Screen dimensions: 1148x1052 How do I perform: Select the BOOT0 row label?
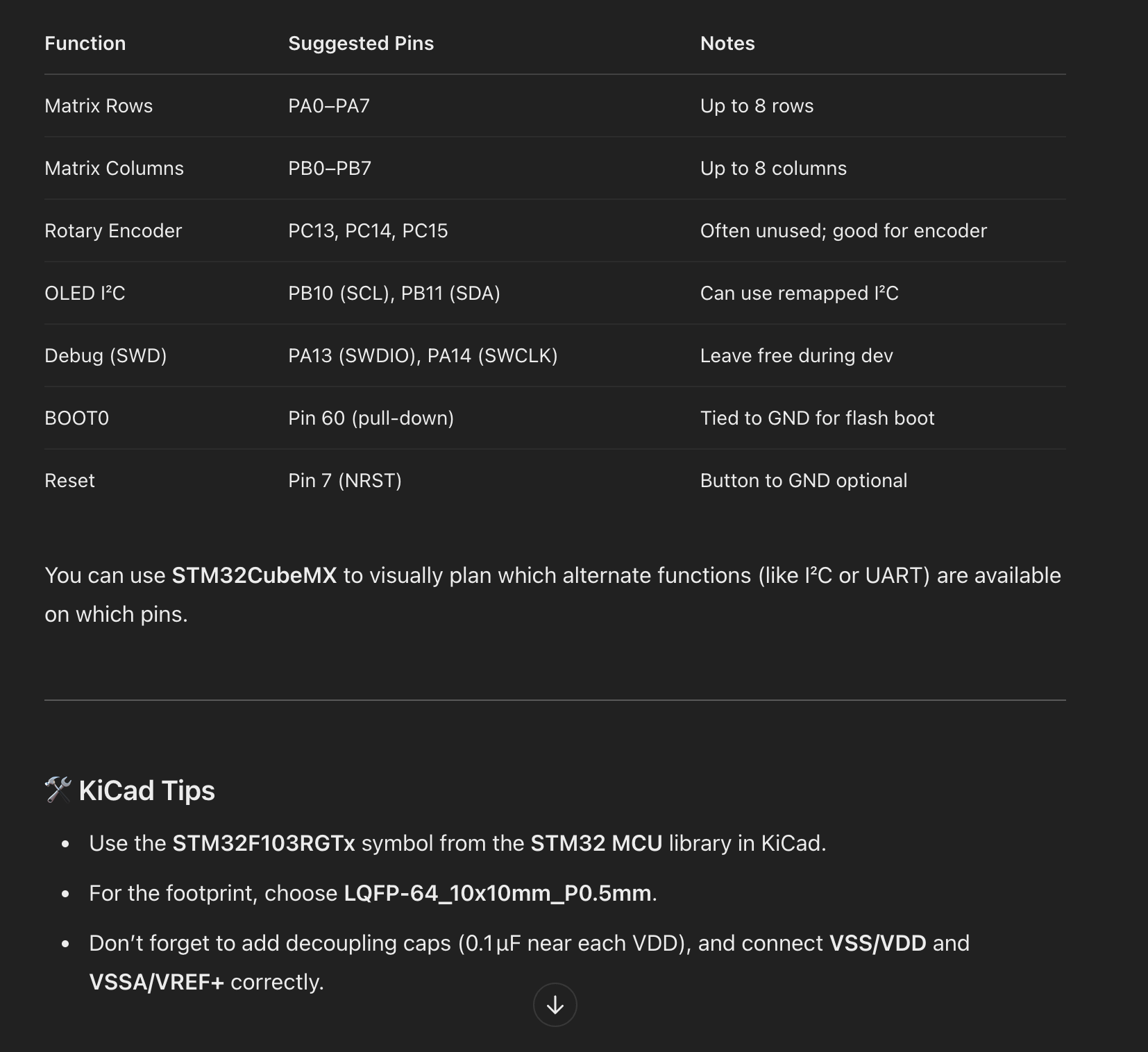coord(76,418)
